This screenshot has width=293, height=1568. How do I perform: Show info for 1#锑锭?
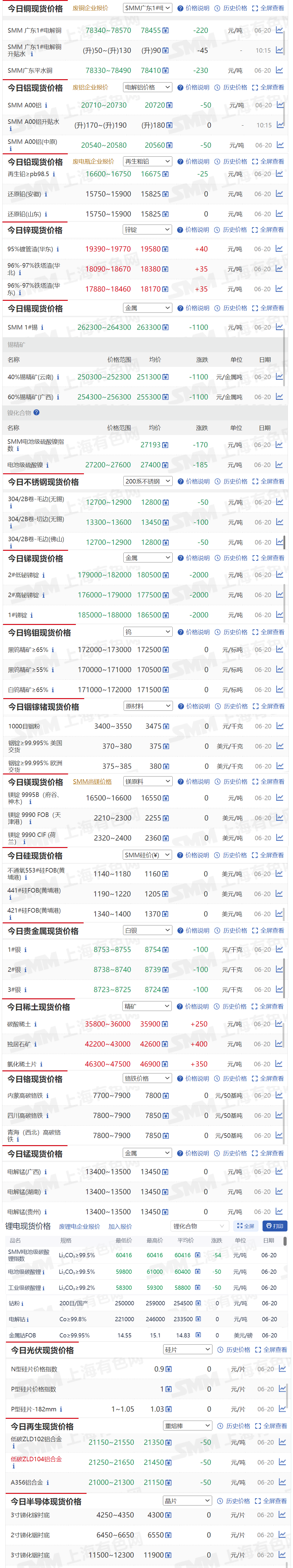click(32, 615)
